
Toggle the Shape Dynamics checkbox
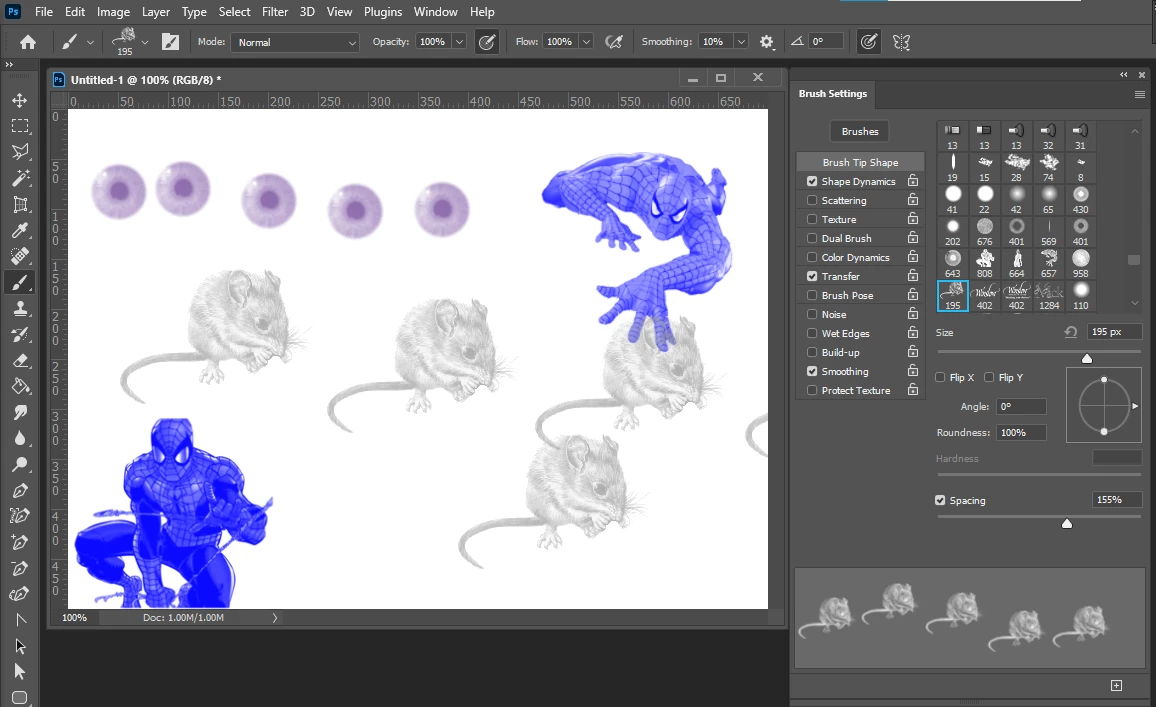click(x=812, y=181)
